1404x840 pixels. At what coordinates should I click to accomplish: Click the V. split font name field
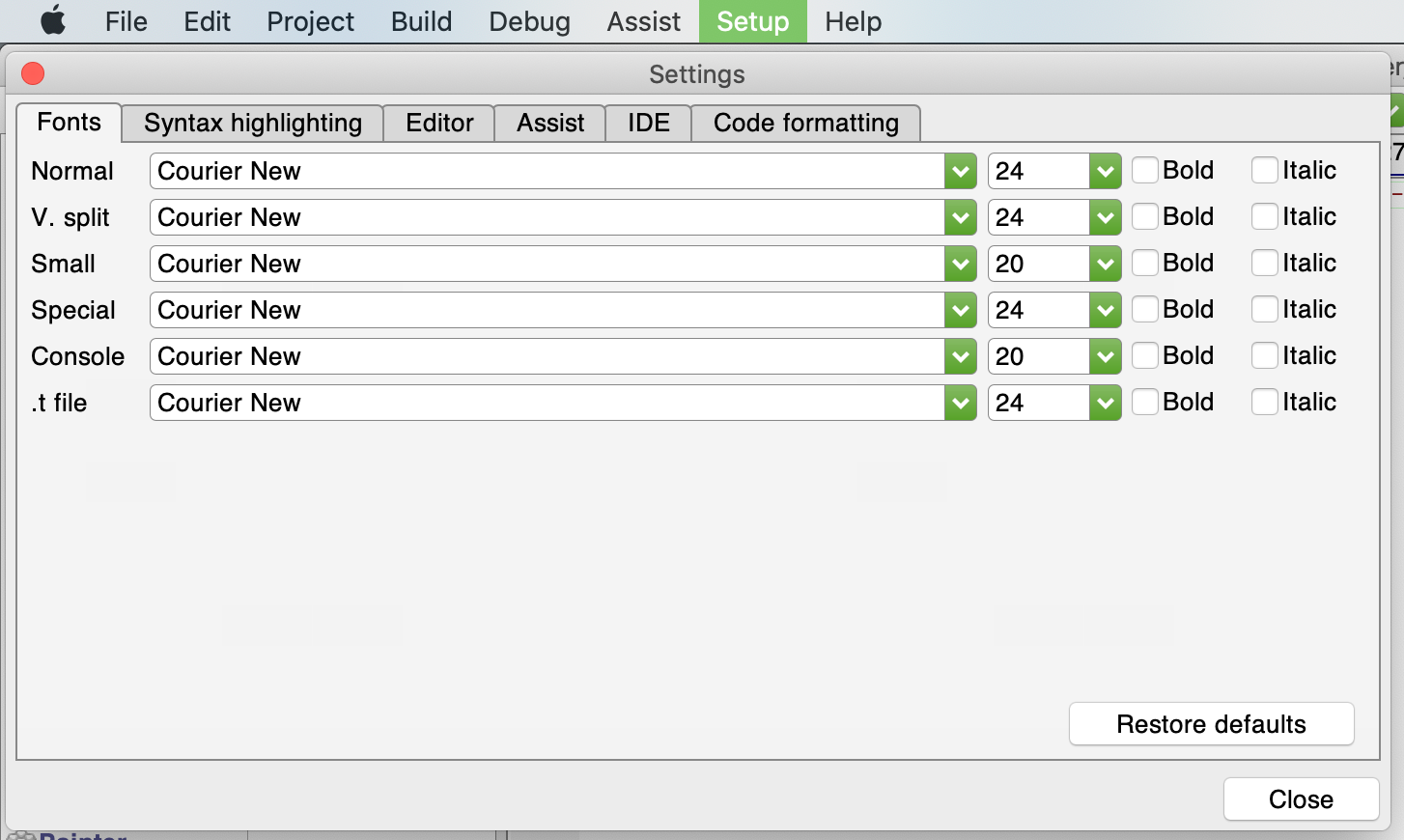point(546,218)
